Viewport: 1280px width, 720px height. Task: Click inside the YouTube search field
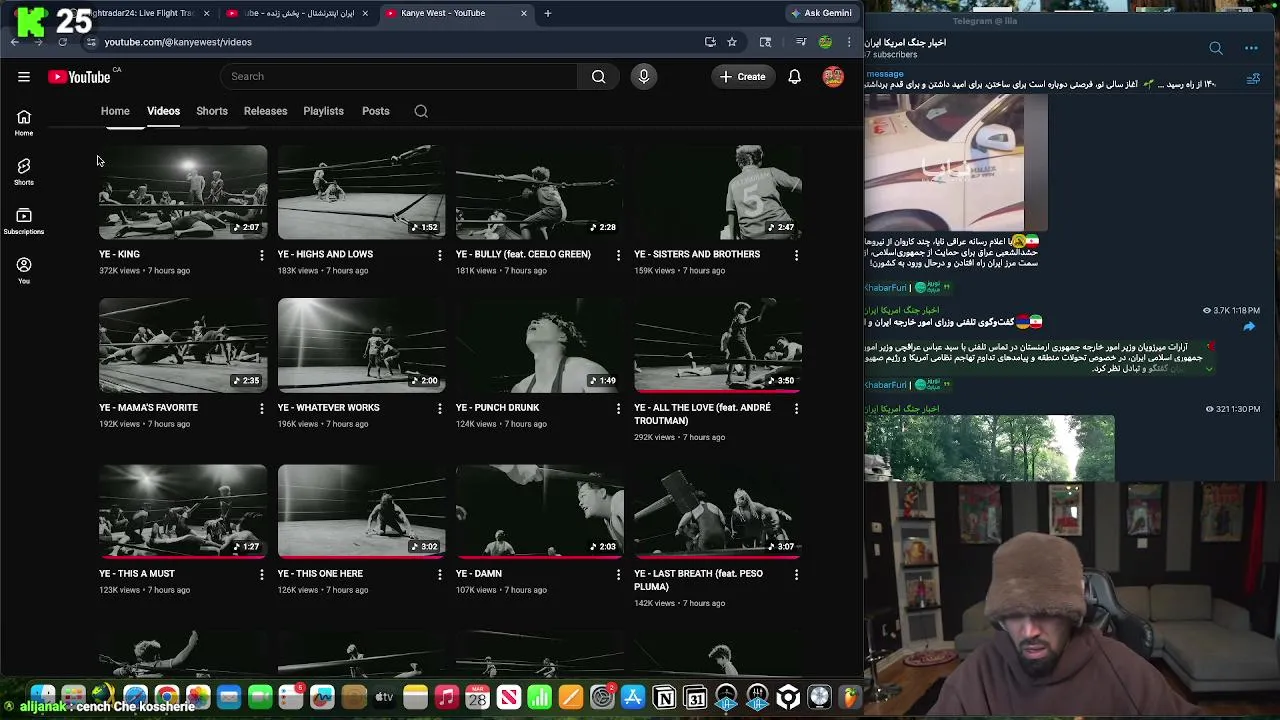click(x=398, y=76)
